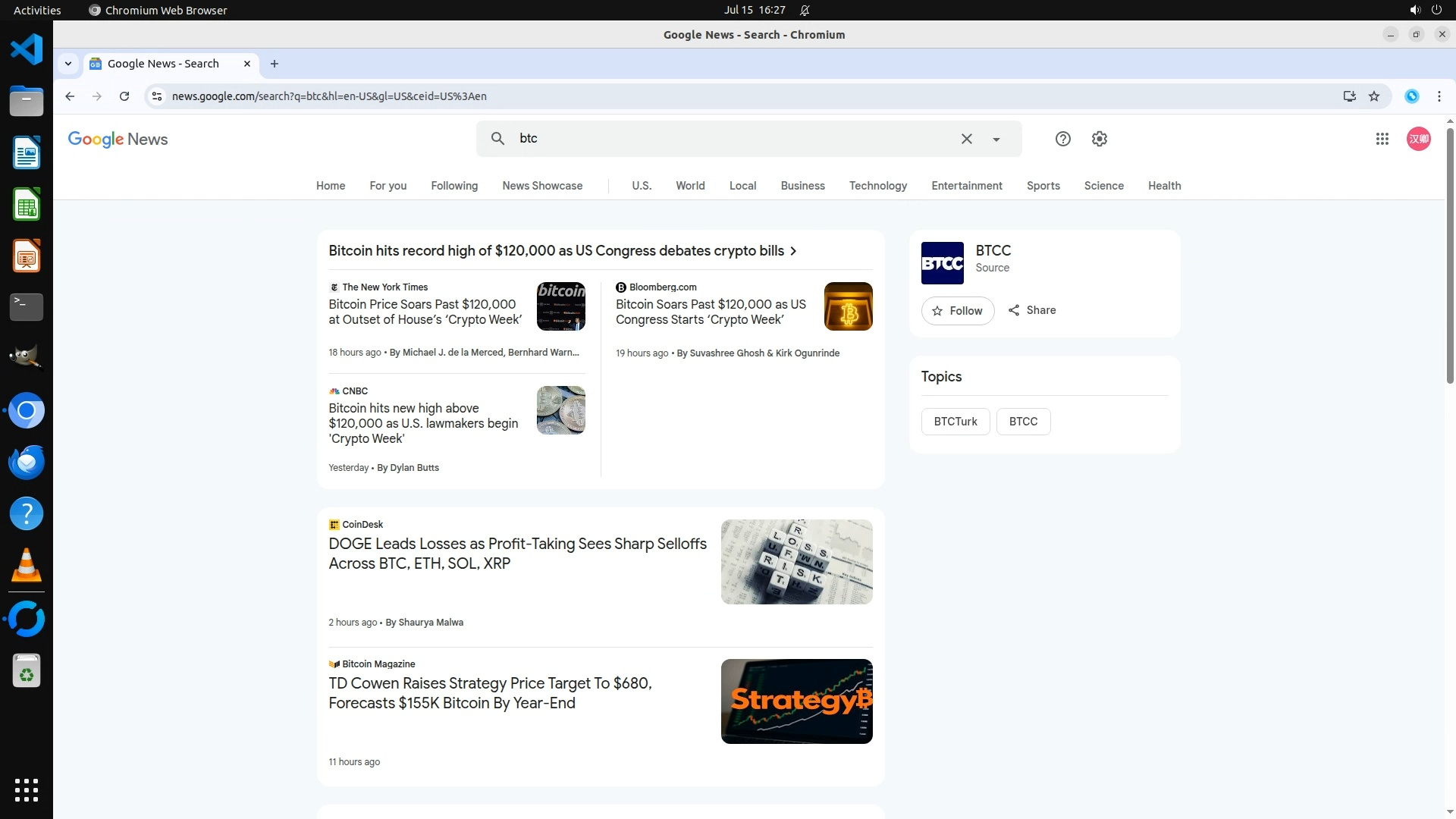Clear the search box with X

coord(966,139)
